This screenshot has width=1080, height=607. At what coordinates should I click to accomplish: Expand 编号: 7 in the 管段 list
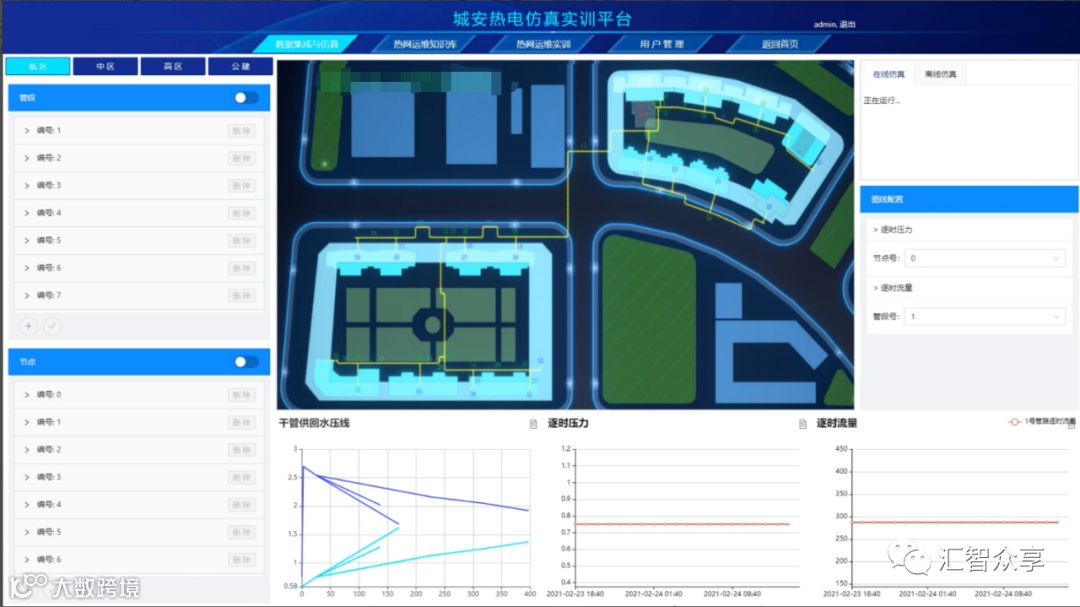27,296
